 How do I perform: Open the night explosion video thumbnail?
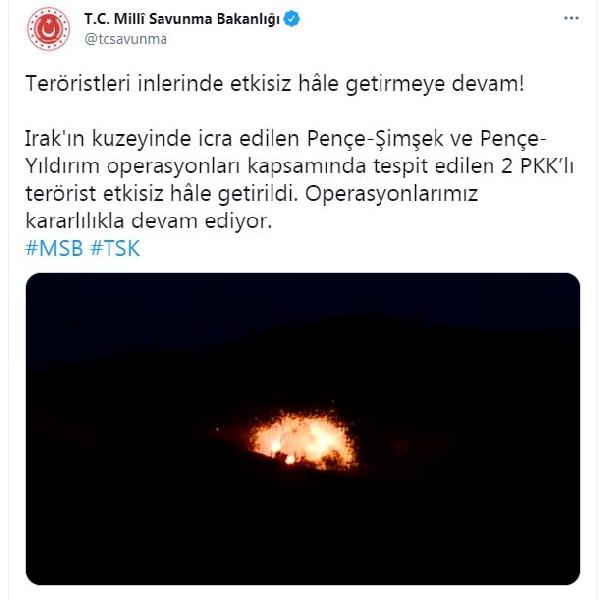click(303, 429)
